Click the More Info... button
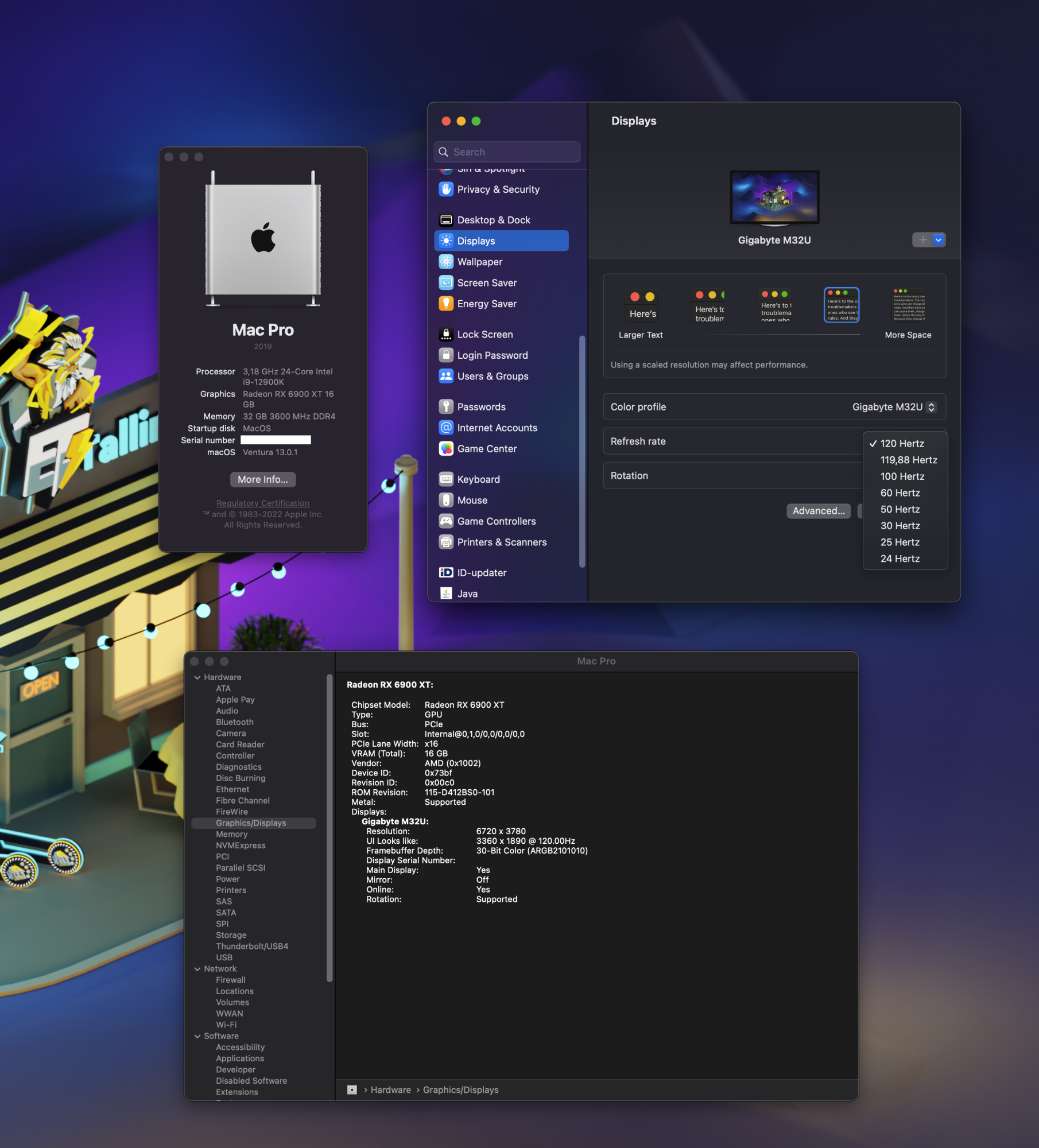The width and height of the screenshot is (1039, 1148). (263, 479)
